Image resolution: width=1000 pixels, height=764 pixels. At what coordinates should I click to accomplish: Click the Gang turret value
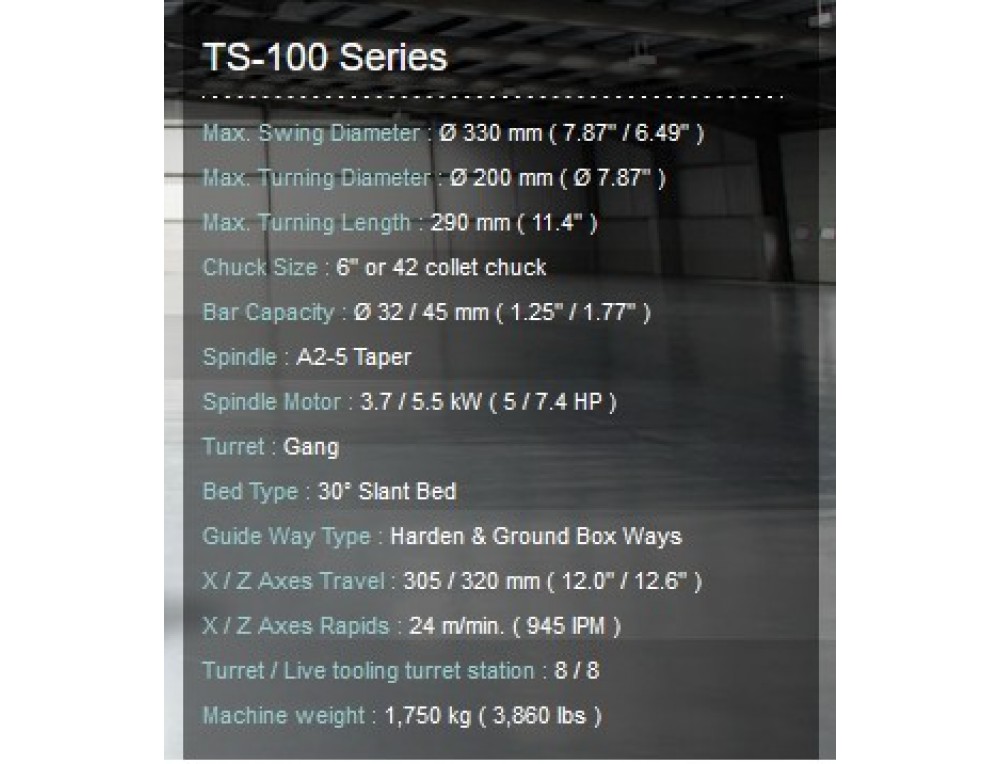(311, 446)
